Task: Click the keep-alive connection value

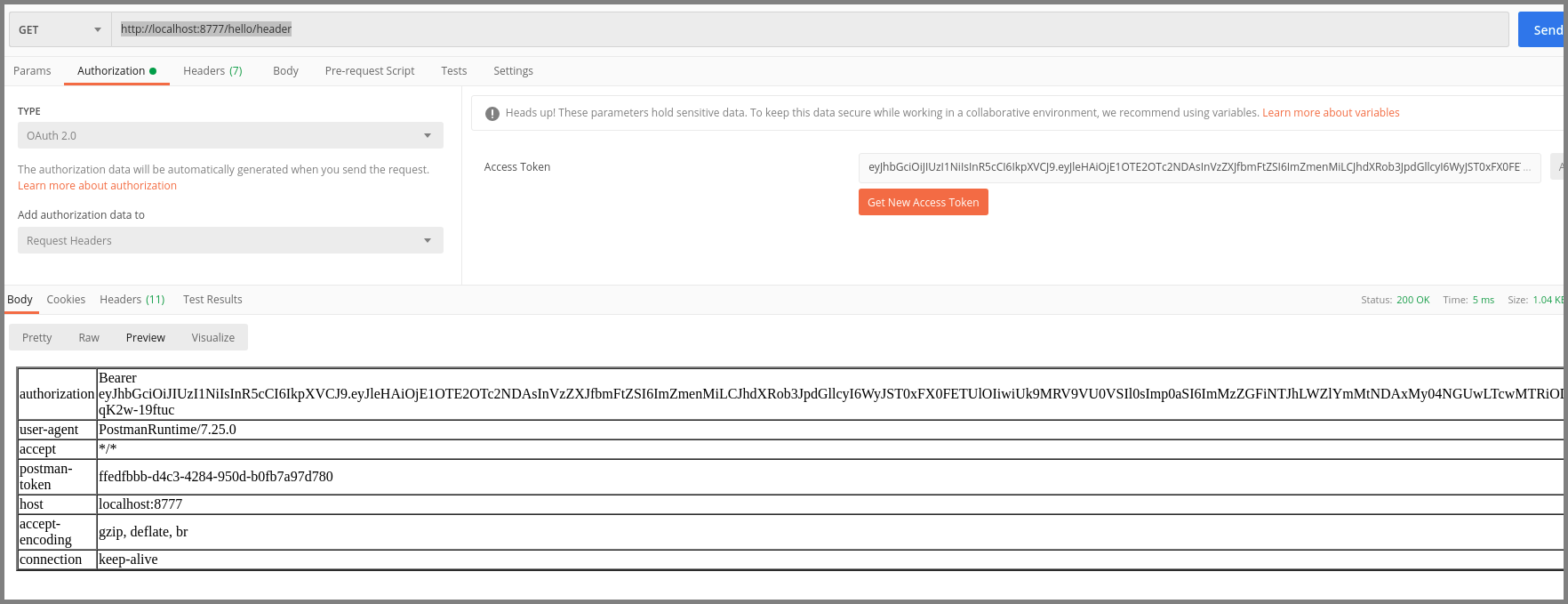Action: (128, 560)
